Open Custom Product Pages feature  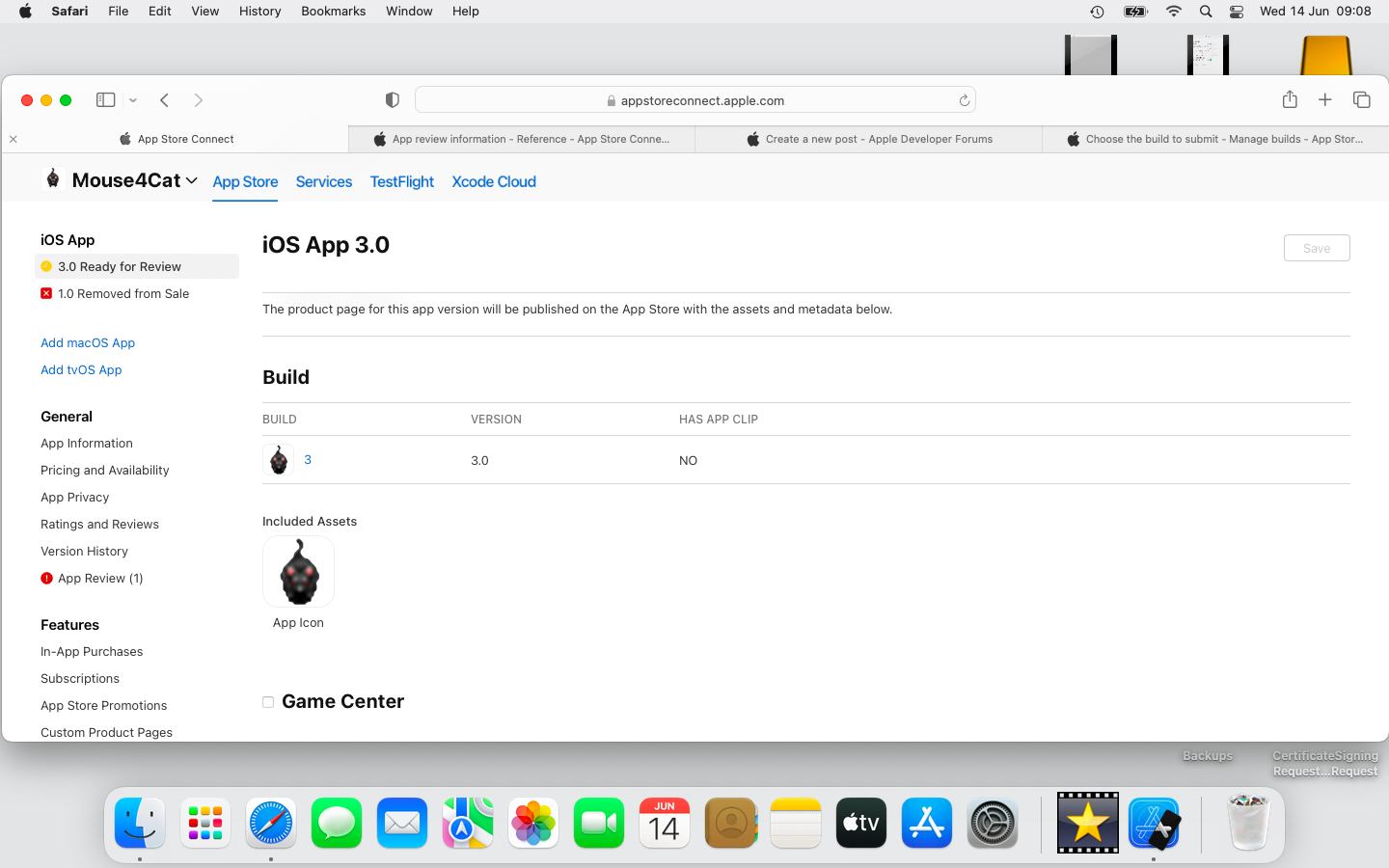[x=106, y=732]
